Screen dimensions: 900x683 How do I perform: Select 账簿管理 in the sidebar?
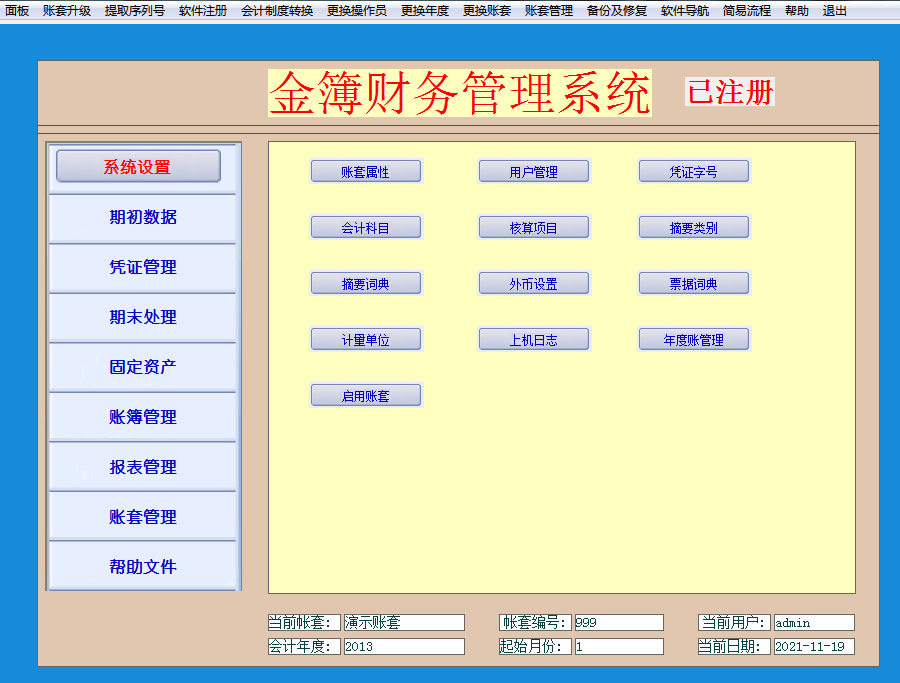click(143, 417)
